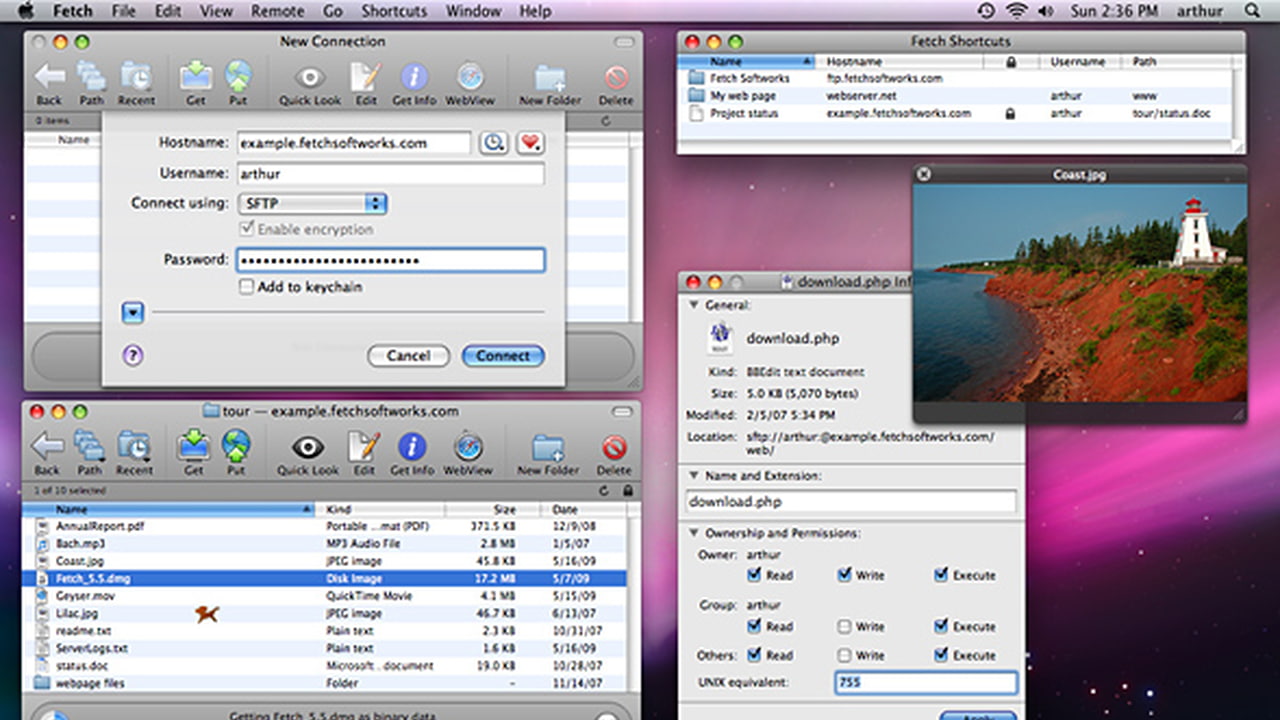Toggle Owner Write permission checkbox
This screenshot has height=720, width=1280.
[x=845, y=575]
